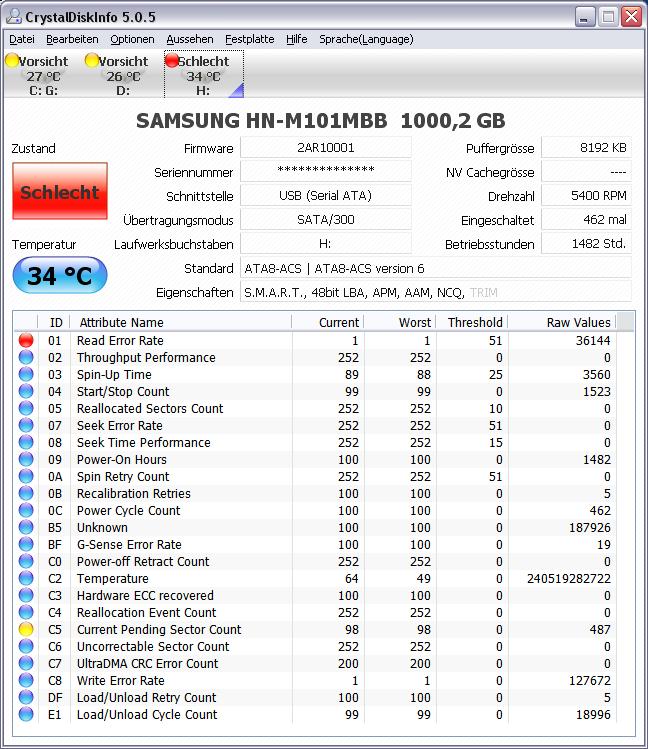
Task: Click the ID column header
Action: 54,322
